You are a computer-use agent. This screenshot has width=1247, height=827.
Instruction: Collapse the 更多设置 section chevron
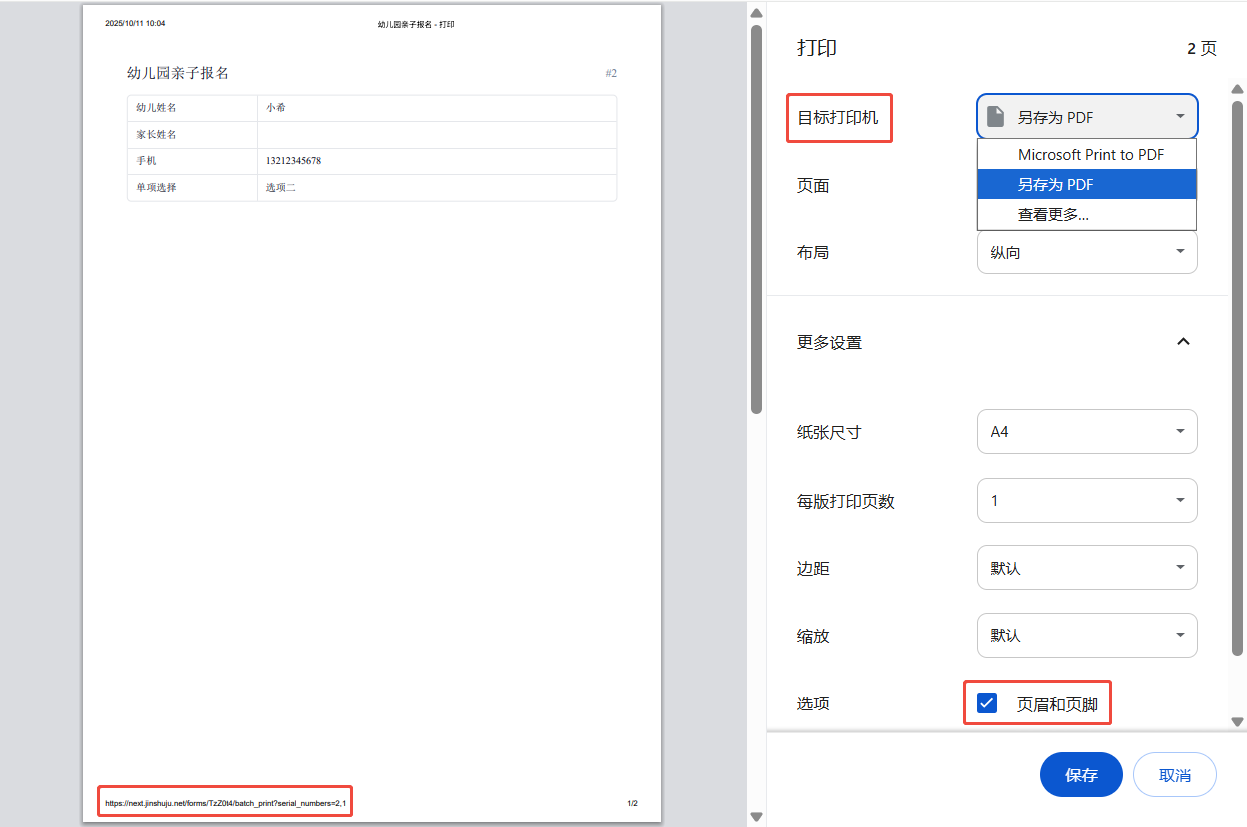[x=1183, y=342]
